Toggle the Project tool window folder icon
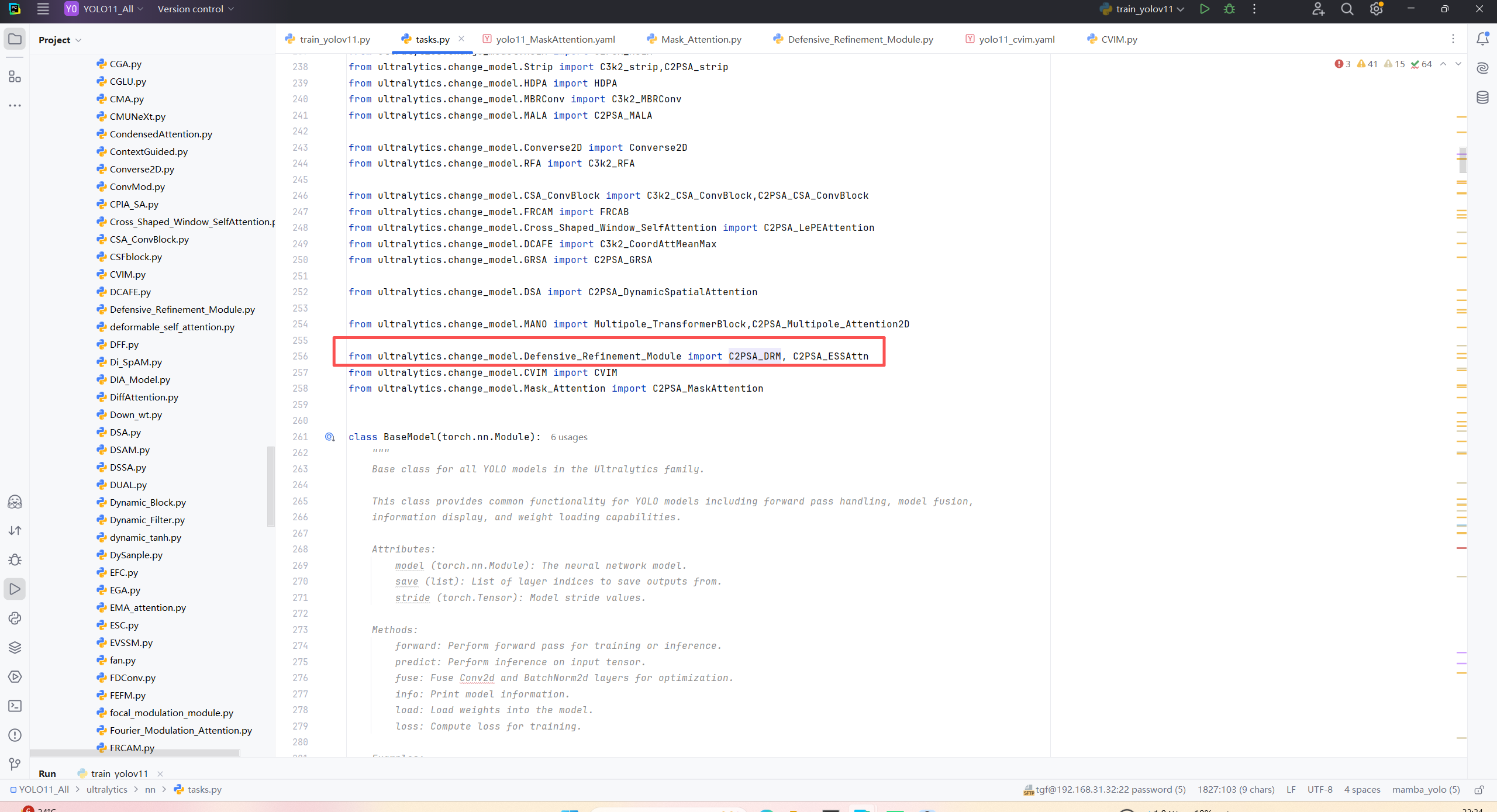1497x812 pixels. (15, 39)
